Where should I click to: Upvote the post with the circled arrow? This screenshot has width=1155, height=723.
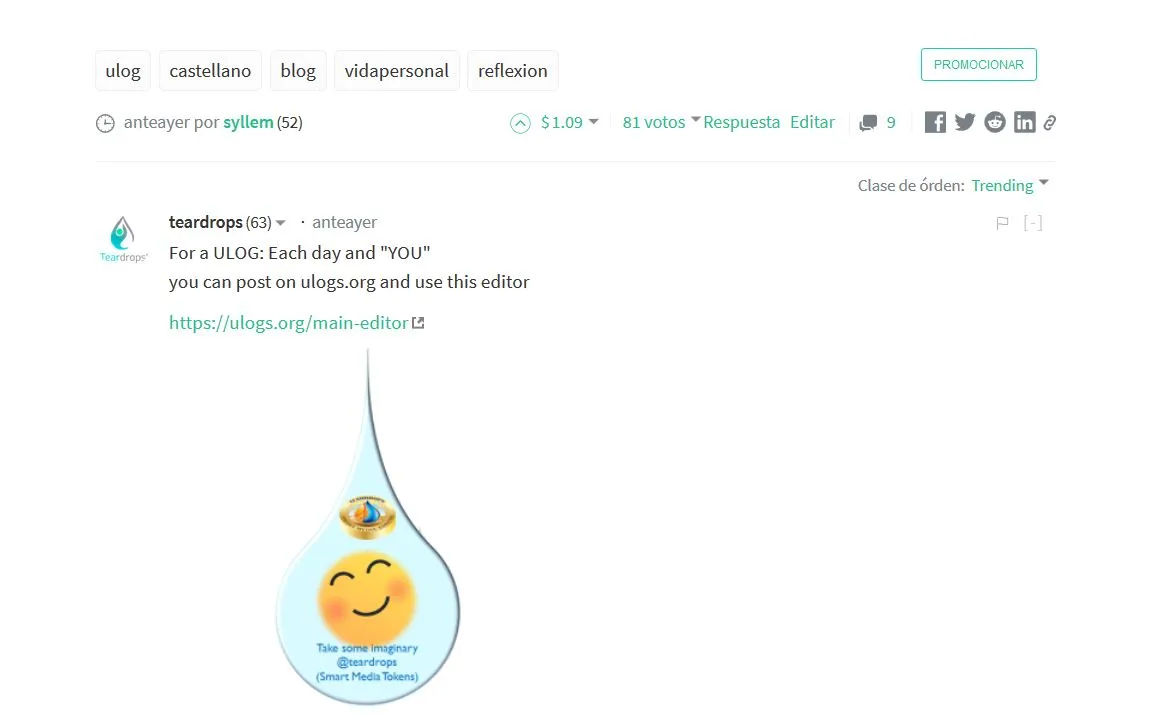(520, 123)
